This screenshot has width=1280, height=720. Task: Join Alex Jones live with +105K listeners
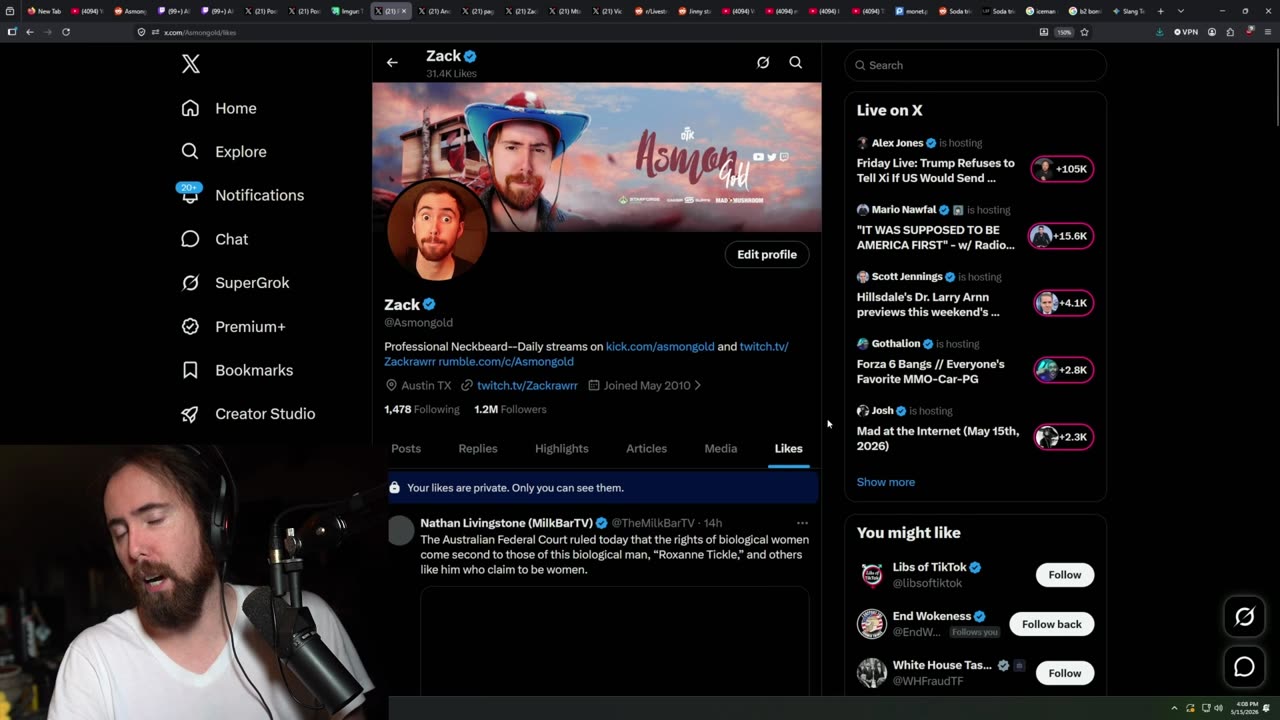(x=1062, y=169)
